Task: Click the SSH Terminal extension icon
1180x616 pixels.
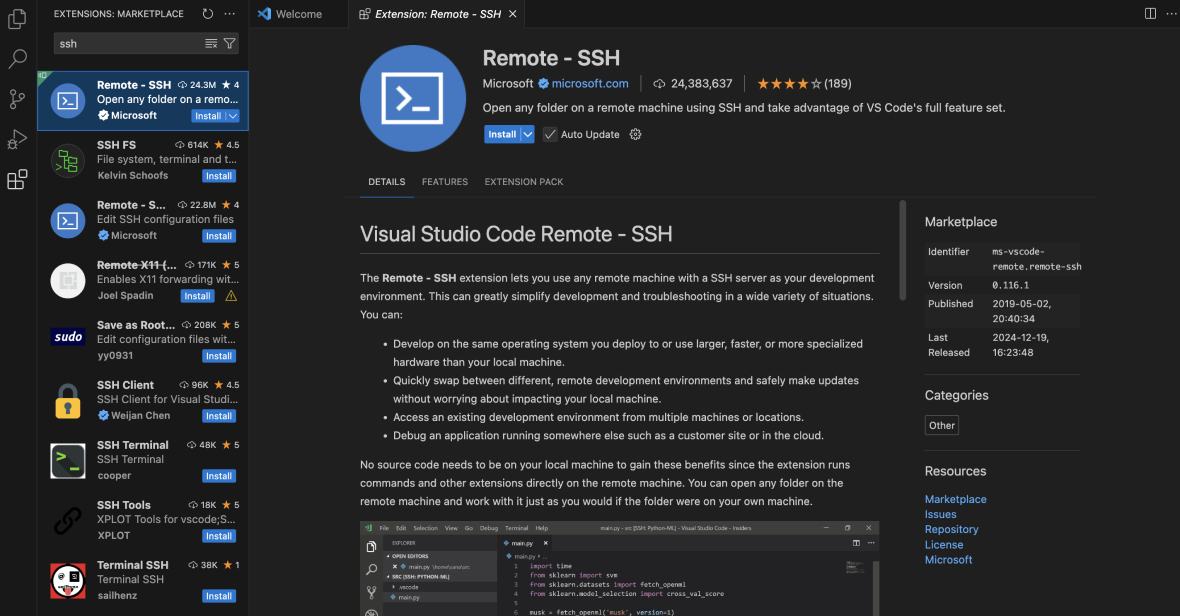Action: [68, 460]
